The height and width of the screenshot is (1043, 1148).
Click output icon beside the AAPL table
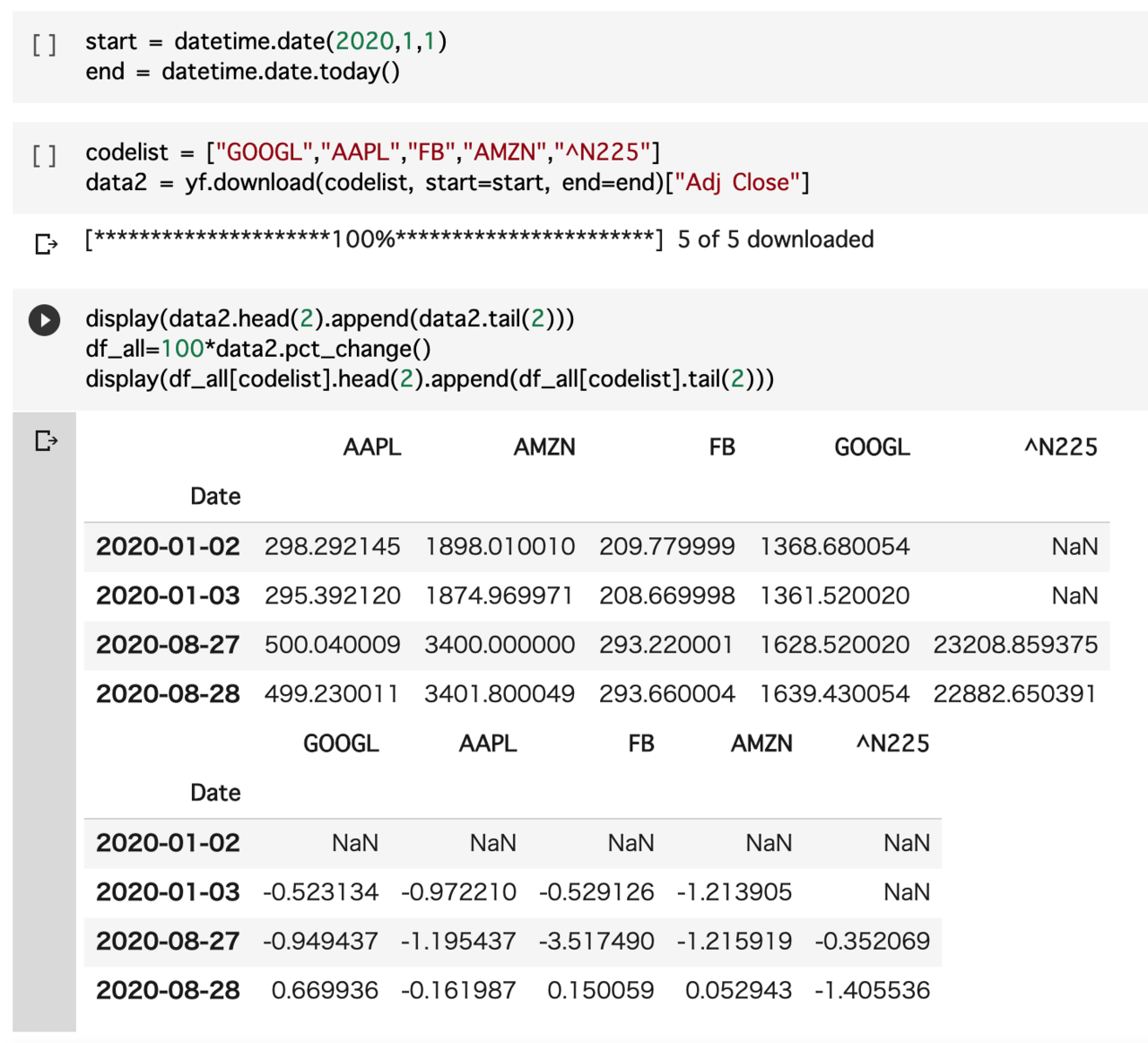pyautogui.click(x=46, y=440)
